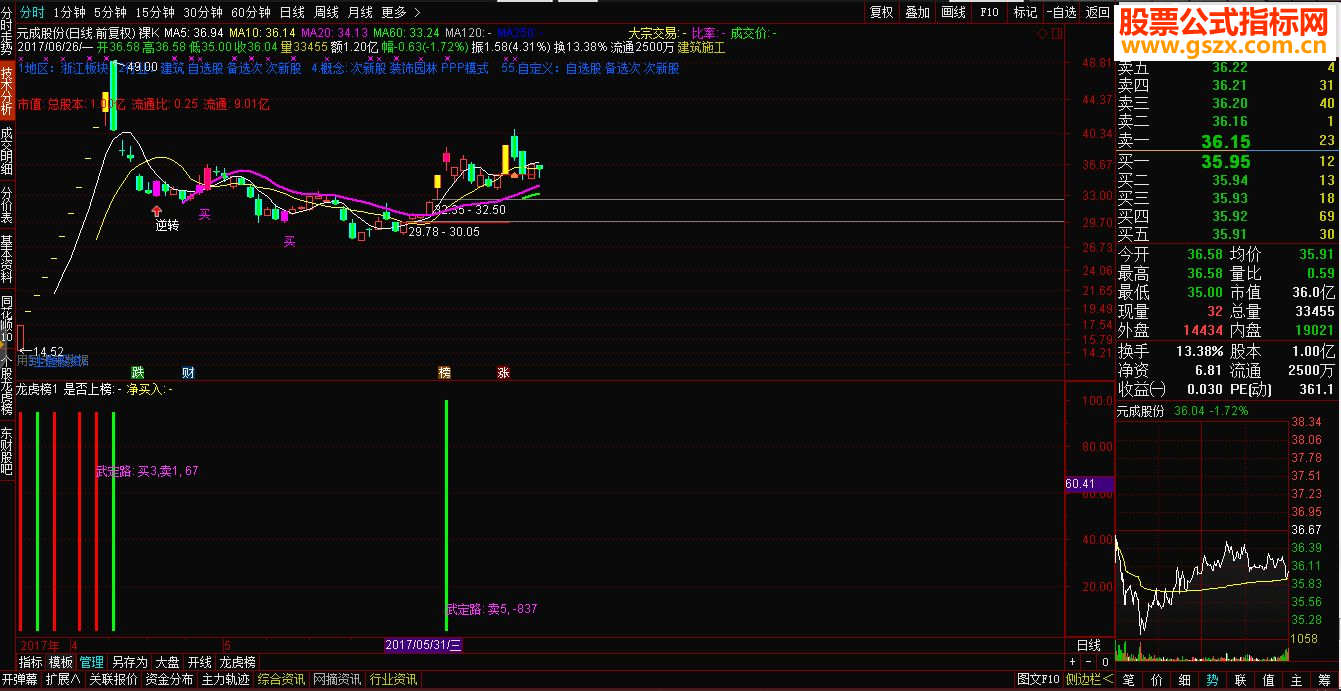Image resolution: width=1341 pixels, height=691 pixels.
Task: Click the 财 marker below chart
Action: coord(188,372)
